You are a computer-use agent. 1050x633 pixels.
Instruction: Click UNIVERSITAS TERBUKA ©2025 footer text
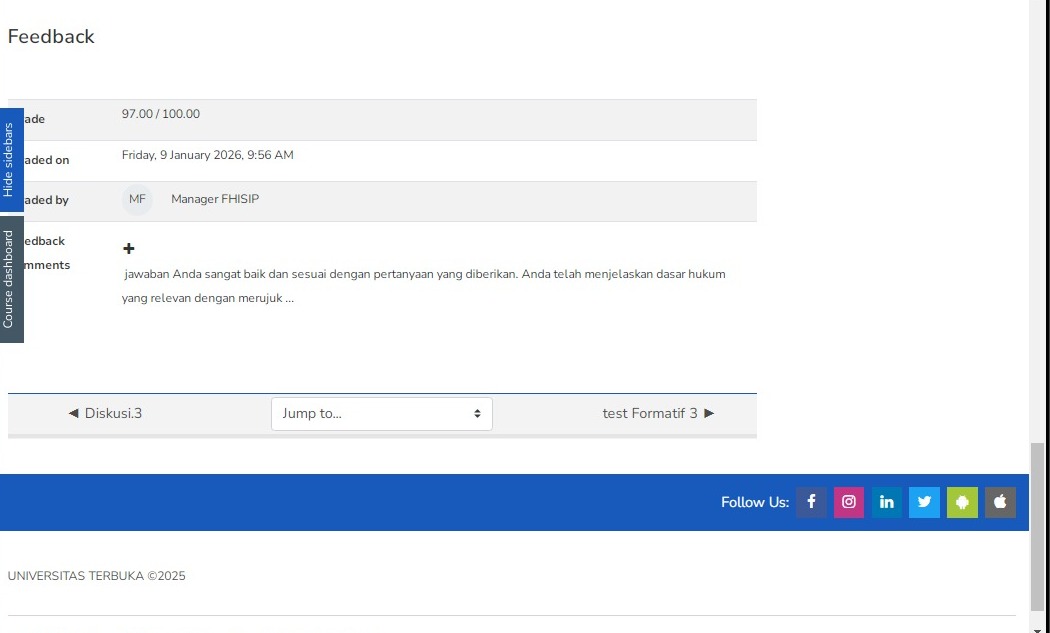click(x=96, y=576)
